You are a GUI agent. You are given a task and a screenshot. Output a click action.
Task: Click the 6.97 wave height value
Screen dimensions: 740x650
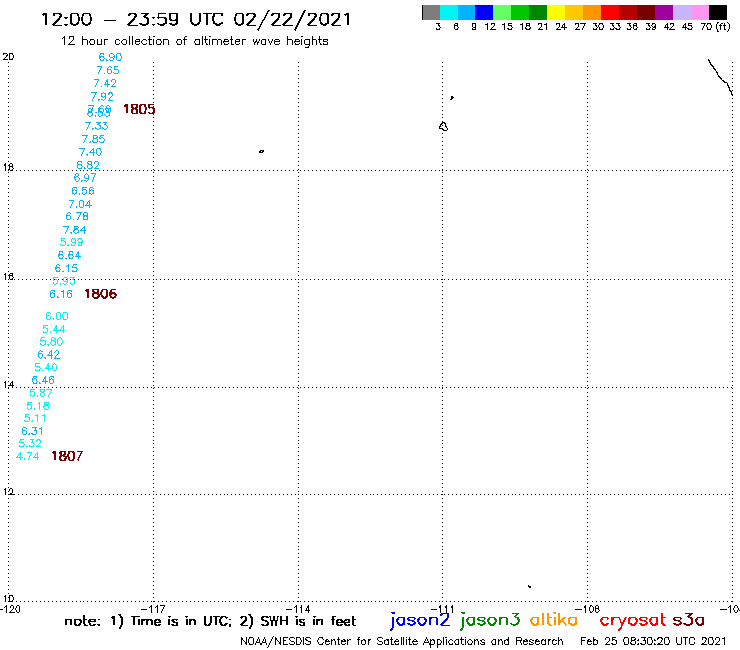(85, 178)
